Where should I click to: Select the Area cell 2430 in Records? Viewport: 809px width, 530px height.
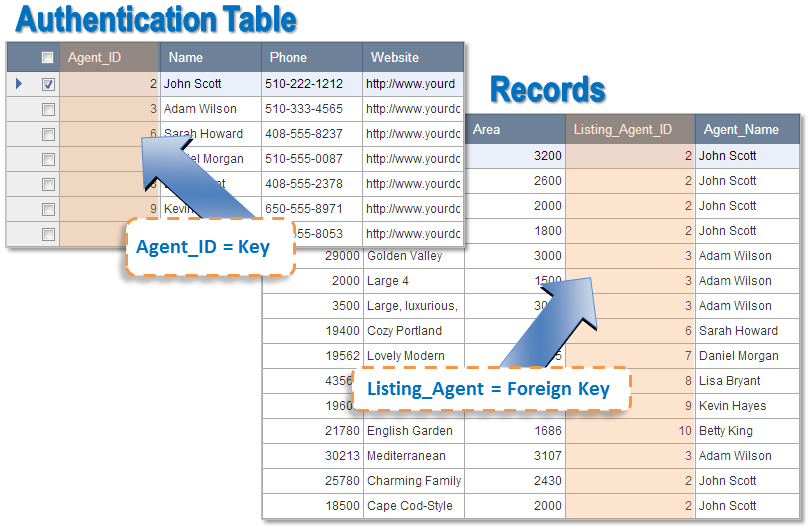(515, 481)
